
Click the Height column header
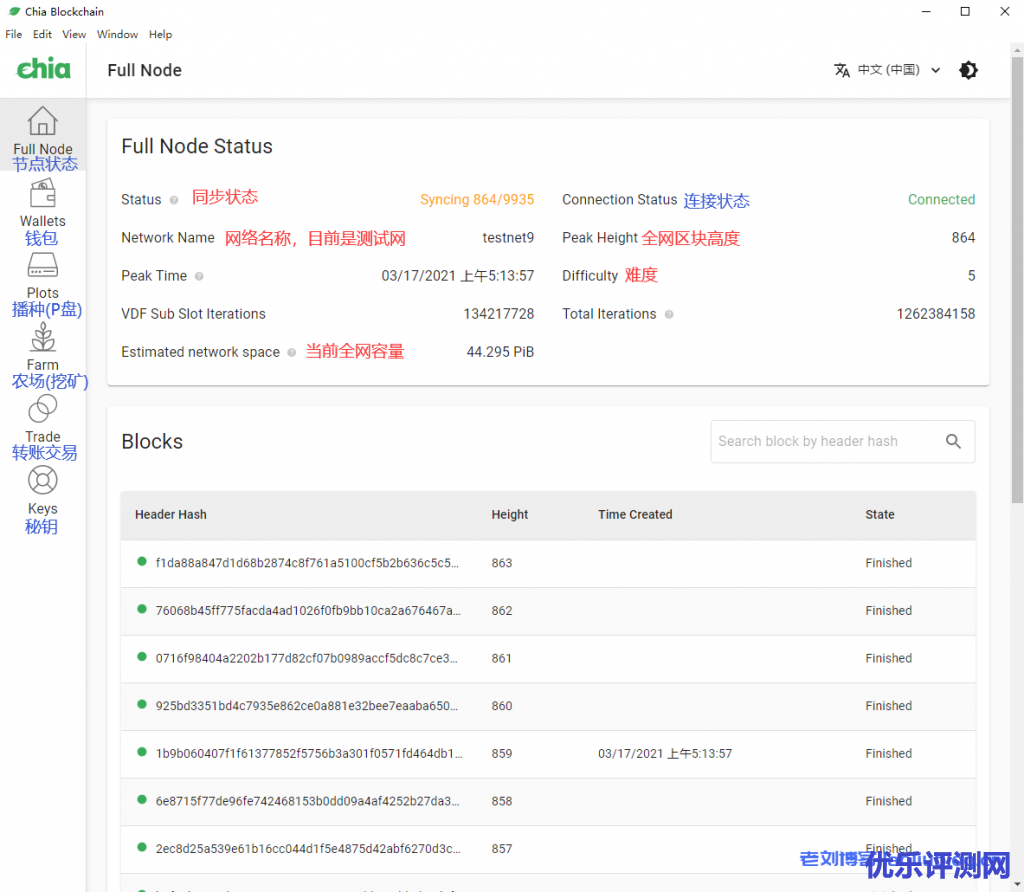(509, 515)
